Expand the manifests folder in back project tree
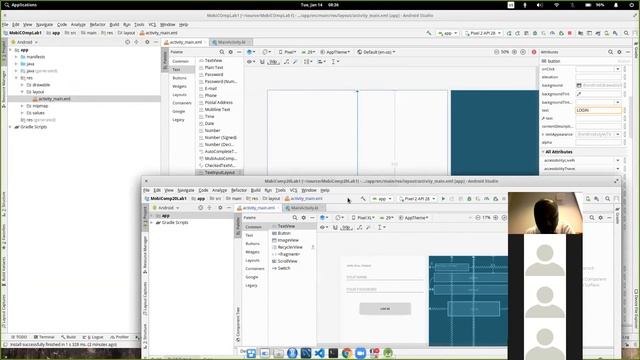The width and height of the screenshot is (640, 360). (16, 57)
